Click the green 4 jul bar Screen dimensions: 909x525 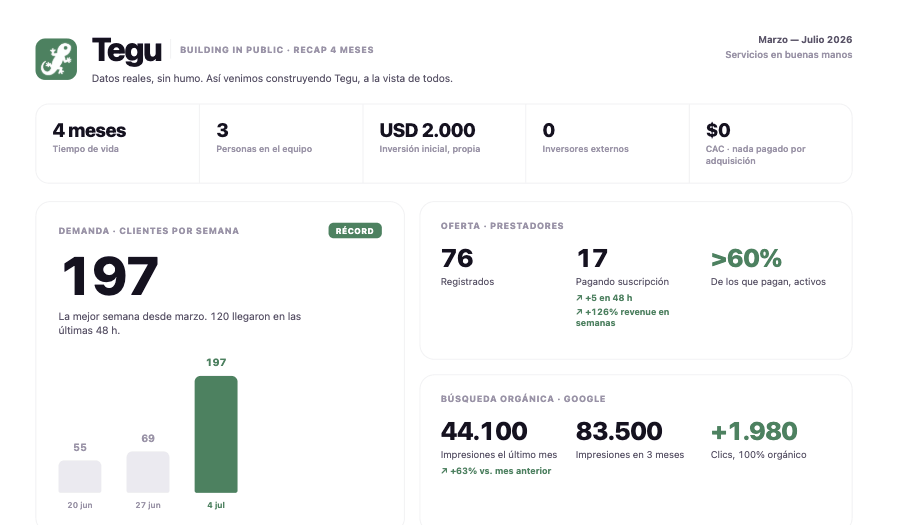pyautogui.click(x=216, y=434)
